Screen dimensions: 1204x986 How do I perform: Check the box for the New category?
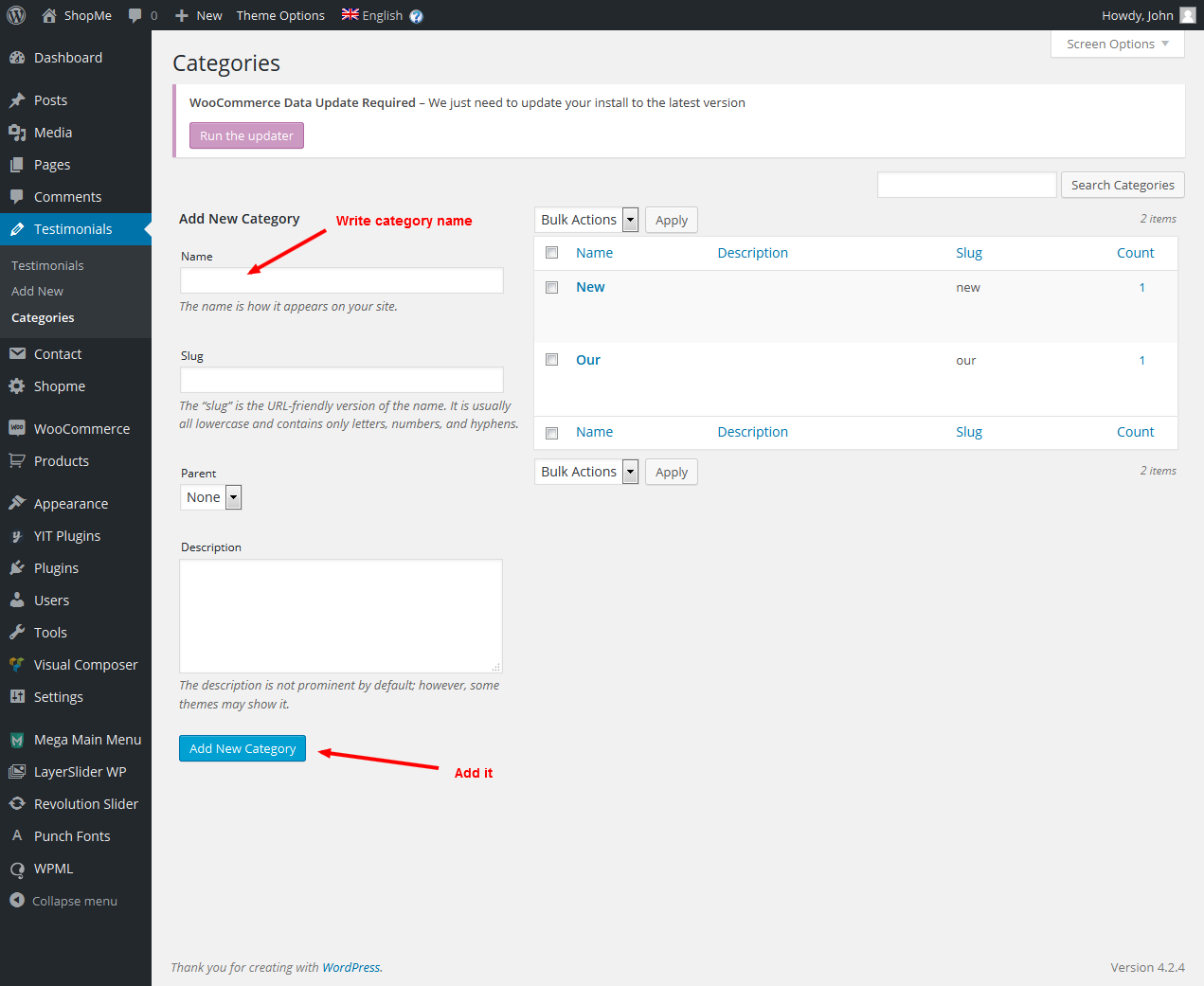(x=552, y=287)
